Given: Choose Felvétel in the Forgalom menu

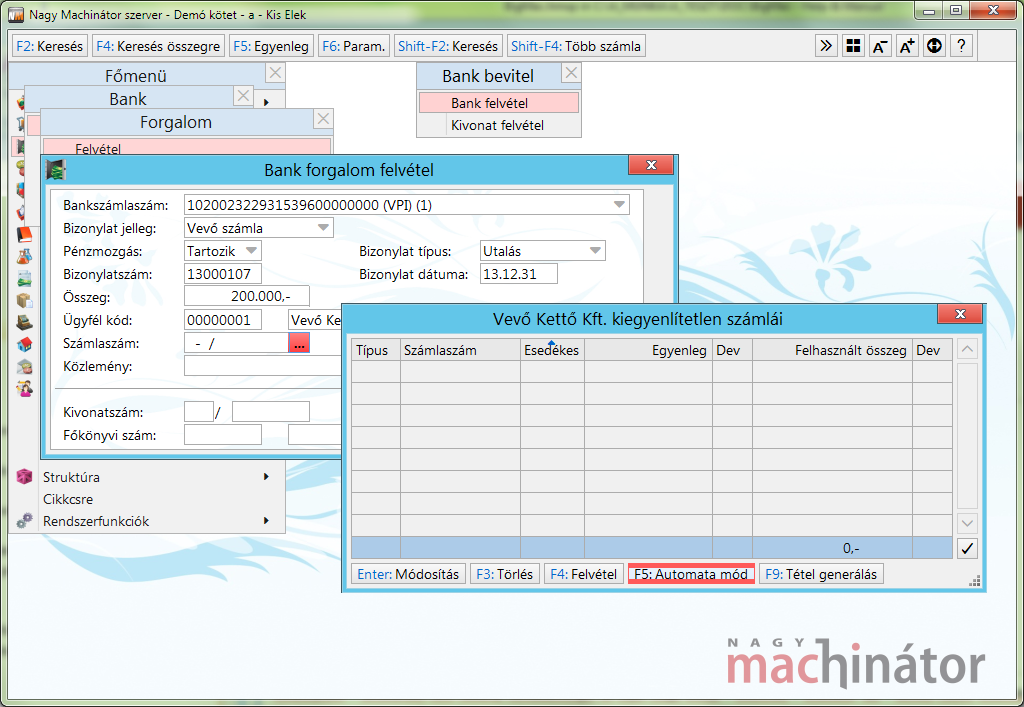Looking at the screenshot, I should tap(187, 148).
